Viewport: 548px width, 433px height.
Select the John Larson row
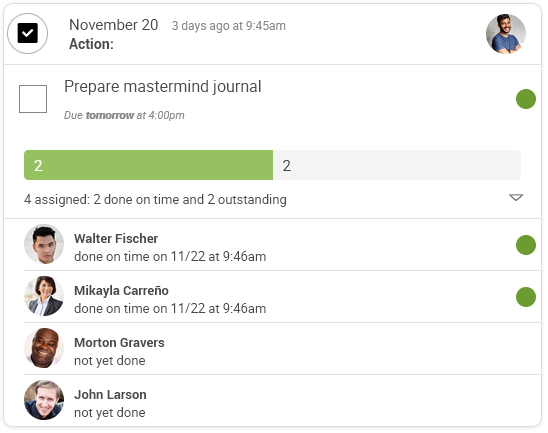pyautogui.click(x=282, y=400)
